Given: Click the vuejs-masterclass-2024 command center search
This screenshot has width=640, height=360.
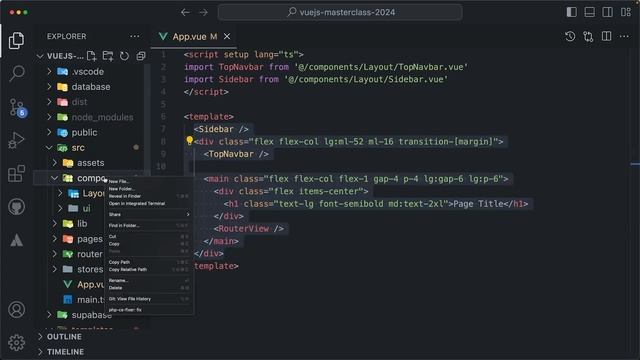Looking at the screenshot, I should pos(340,12).
